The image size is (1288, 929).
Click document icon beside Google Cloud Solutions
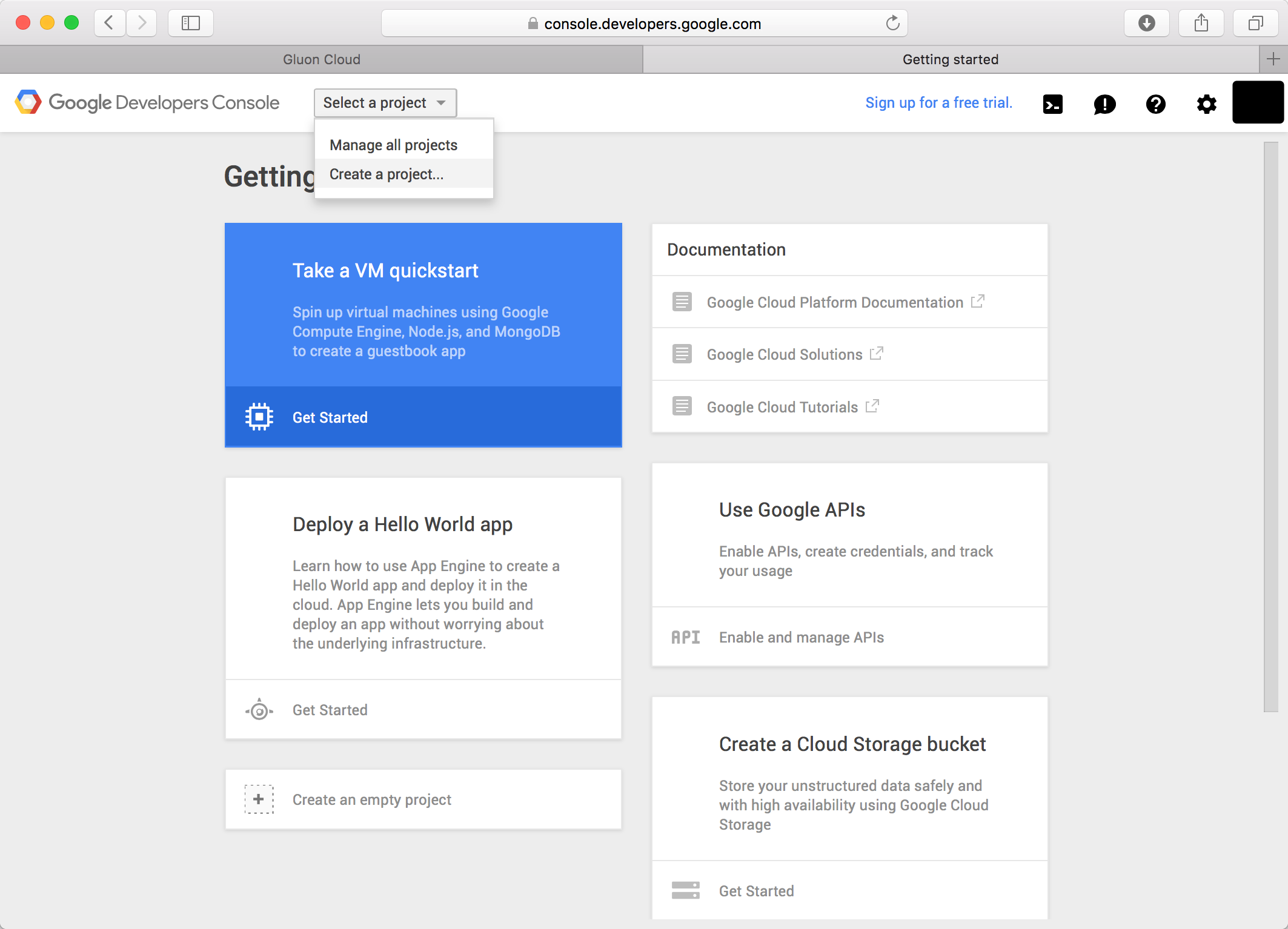tap(682, 354)
